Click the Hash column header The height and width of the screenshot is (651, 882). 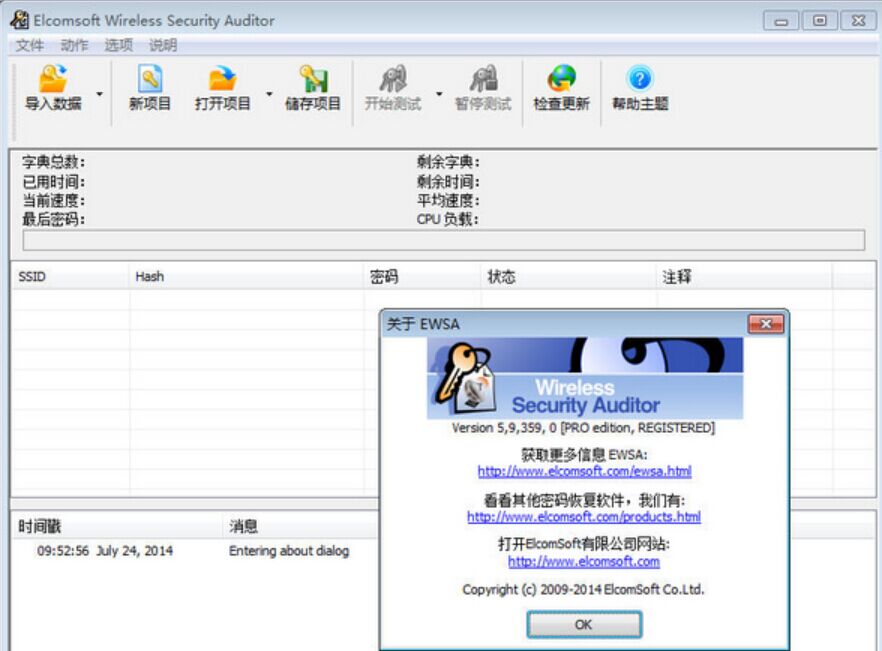coord(246,276)
